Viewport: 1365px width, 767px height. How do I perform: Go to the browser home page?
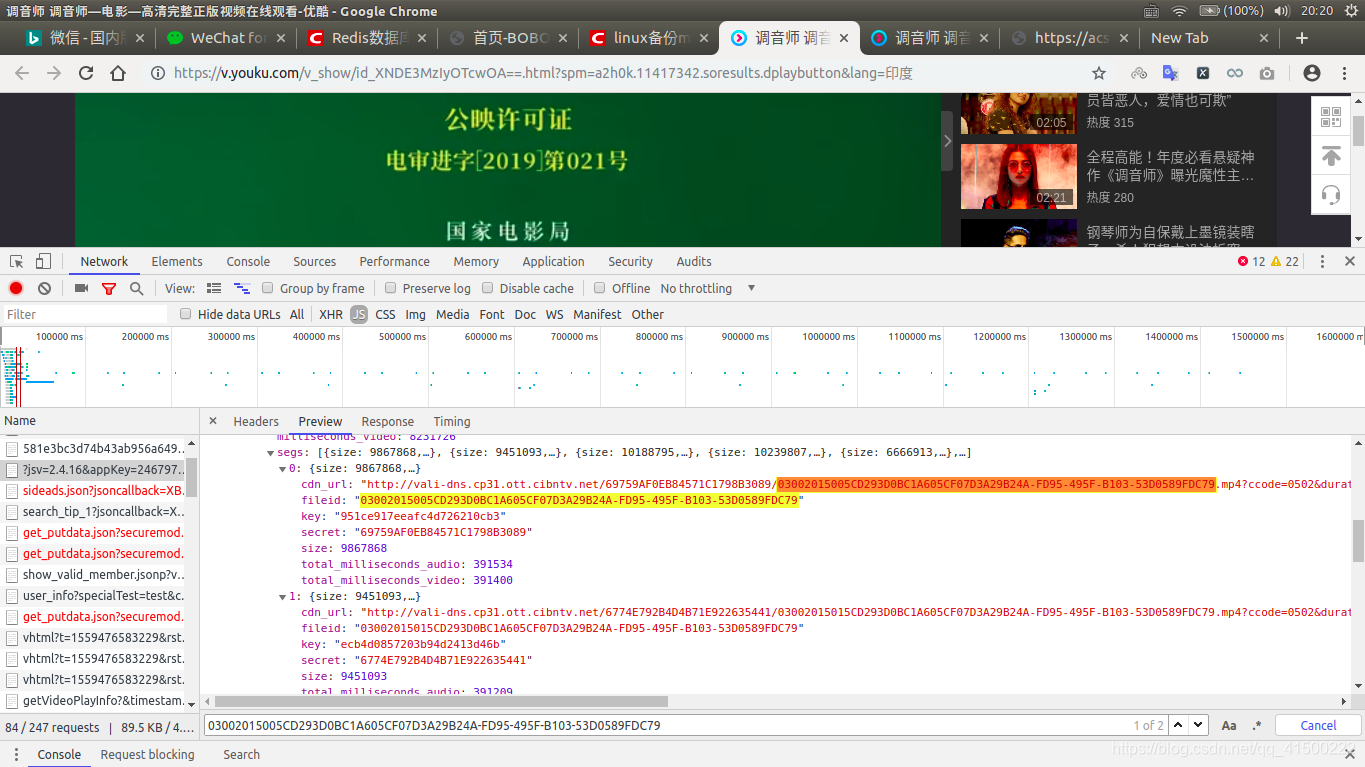118,73
